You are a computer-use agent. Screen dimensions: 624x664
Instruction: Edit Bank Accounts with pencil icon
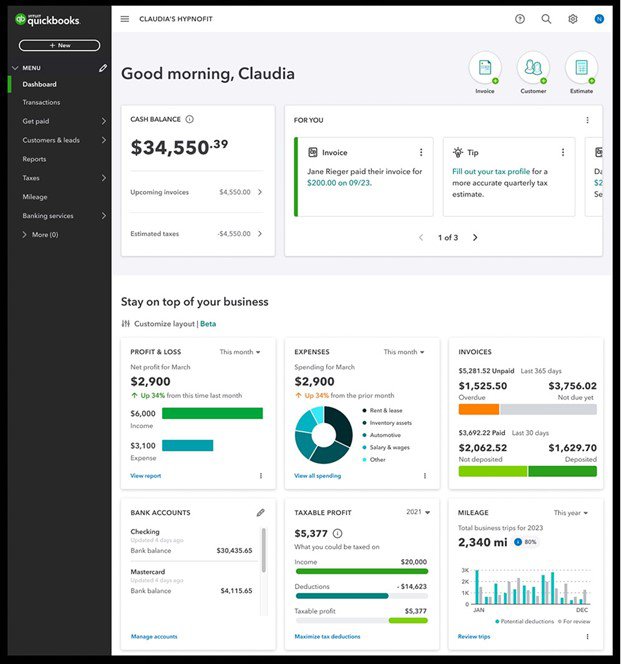(261, 512)
